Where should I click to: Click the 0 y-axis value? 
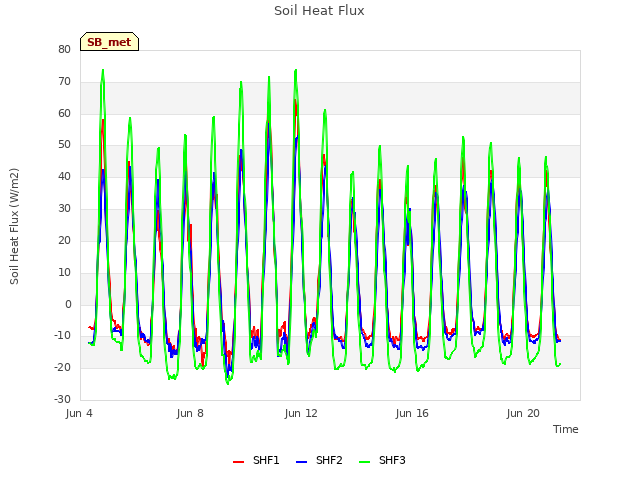coord(68,304)
